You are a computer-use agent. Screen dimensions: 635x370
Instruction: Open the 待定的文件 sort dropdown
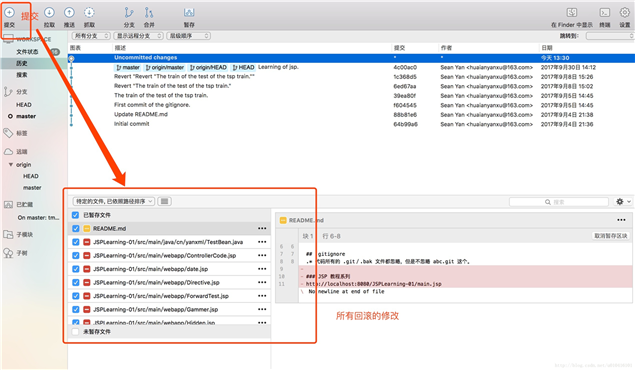[x=114, y=201]
